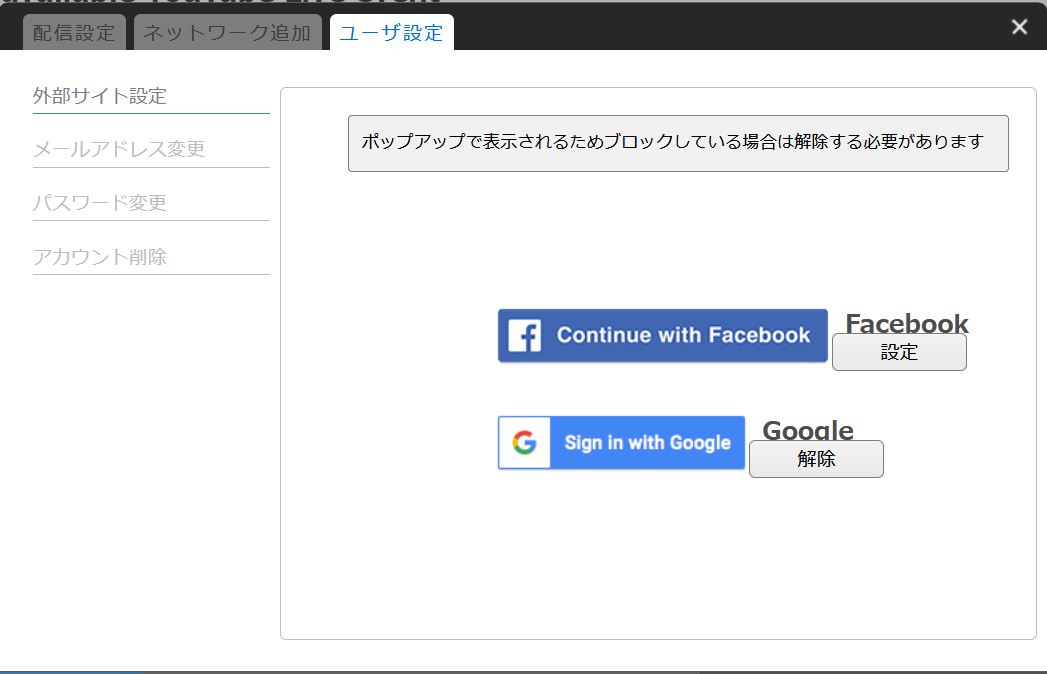Viewport: 1047px width, 674px height.
Task: Click the 解除 button under Google
Action: click(x=816, y=459)
